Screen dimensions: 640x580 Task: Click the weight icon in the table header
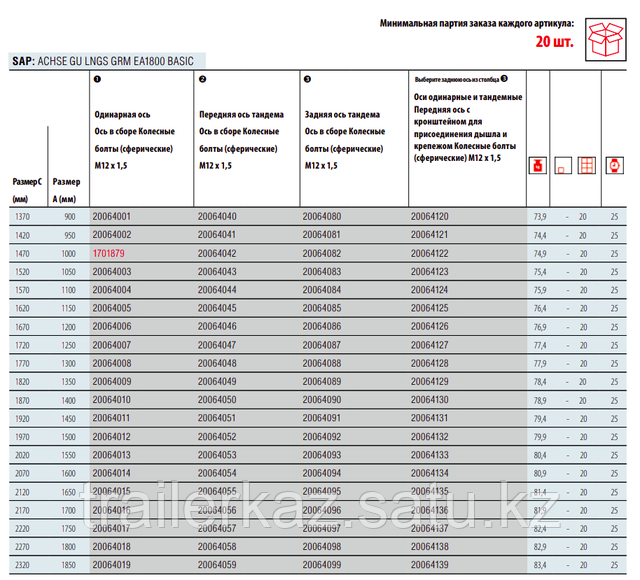coord(538,166)
